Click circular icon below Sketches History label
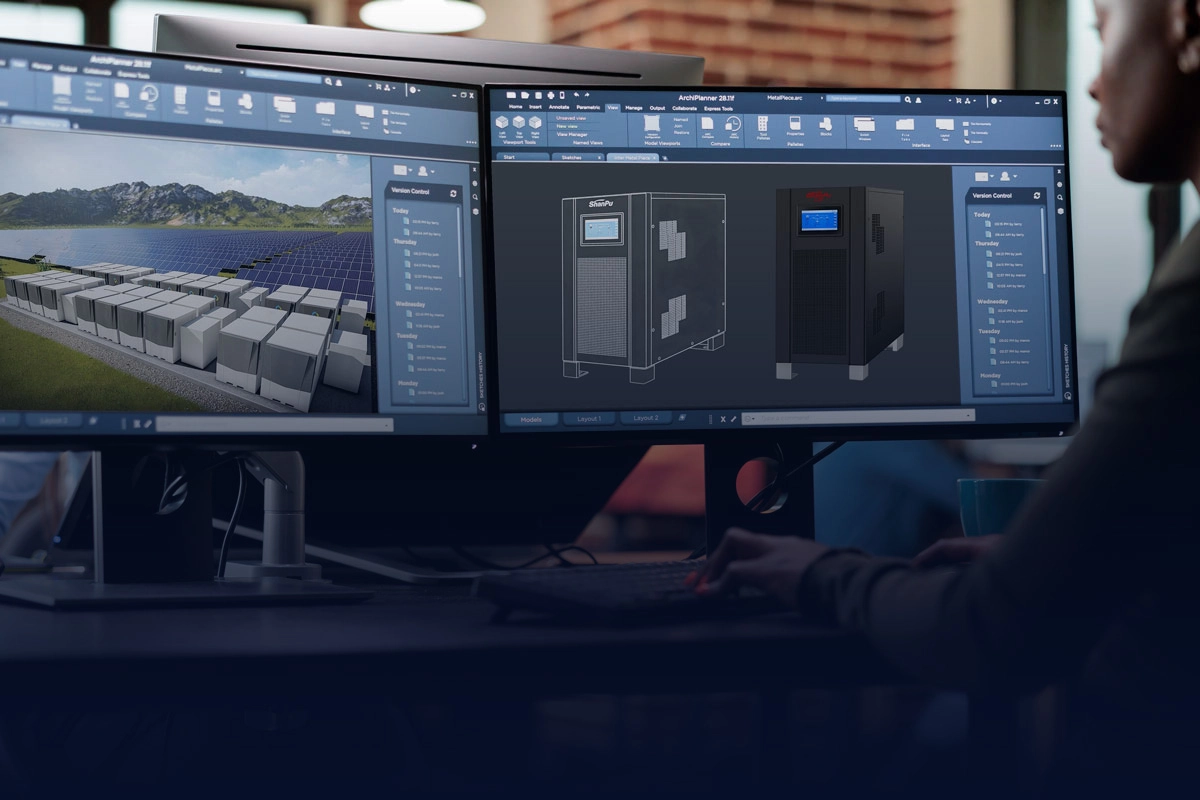1200x800 pixels. coord(1068,395)
